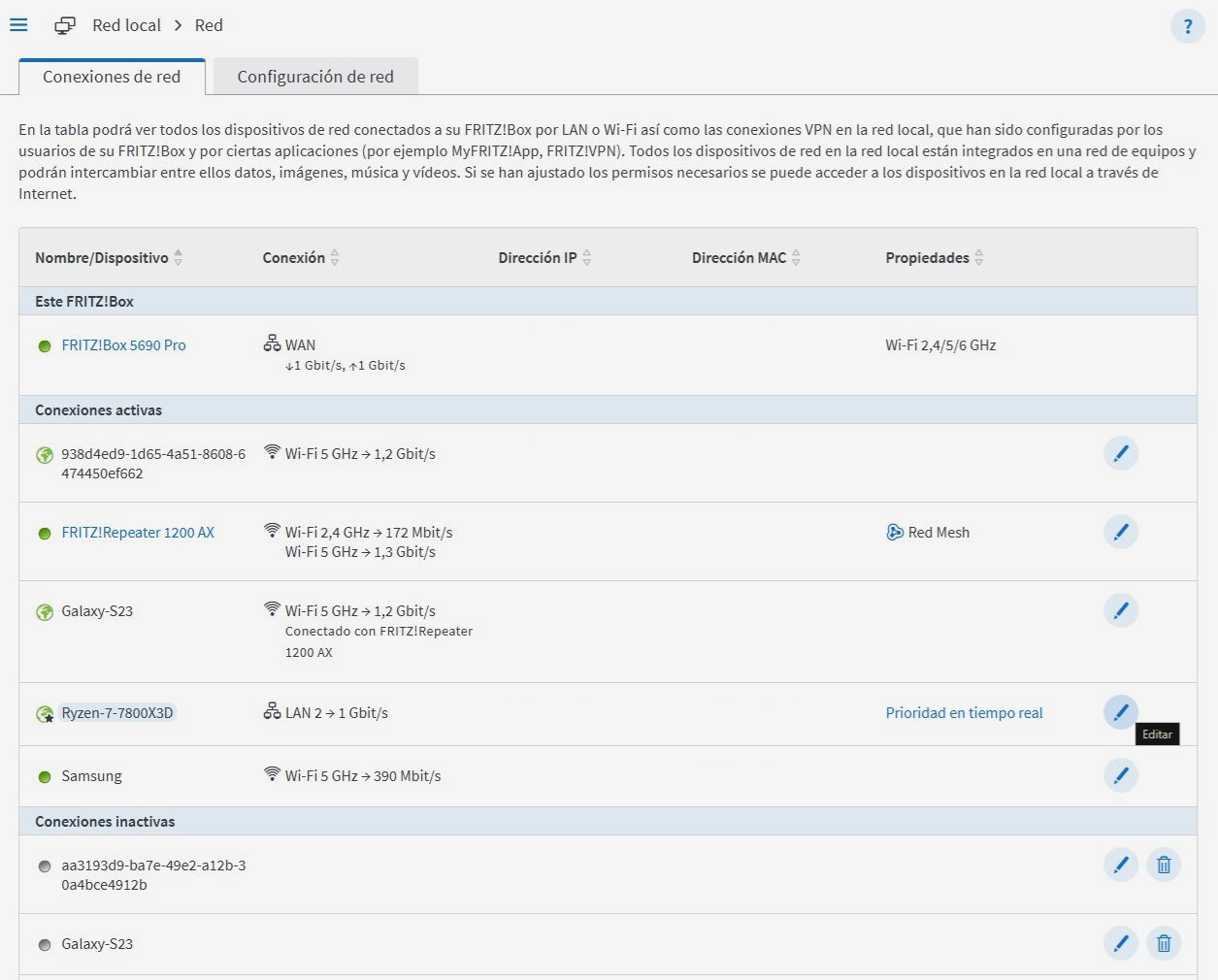Open the FRITZ!Box 5690 Pro link
Viewport: 1218px width, 980px height.
tap(123, 345)
